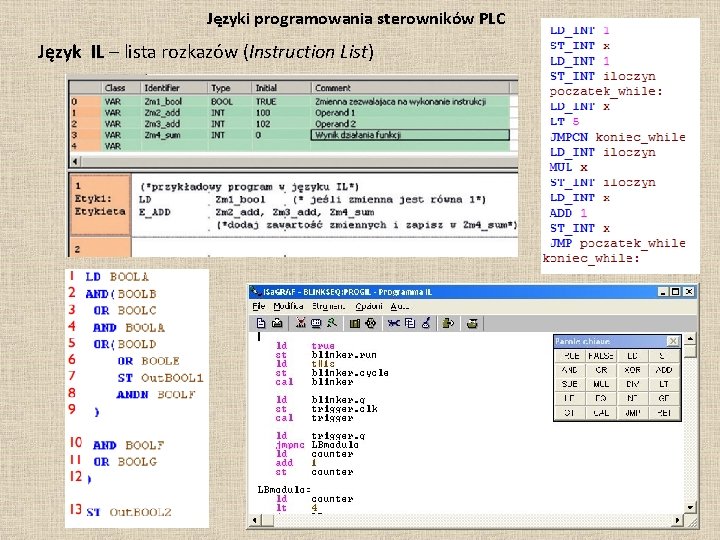720x540 pixels.
Task: Click the new document icon in ISaGRAF toolbar
Action: tap(261, 323)
